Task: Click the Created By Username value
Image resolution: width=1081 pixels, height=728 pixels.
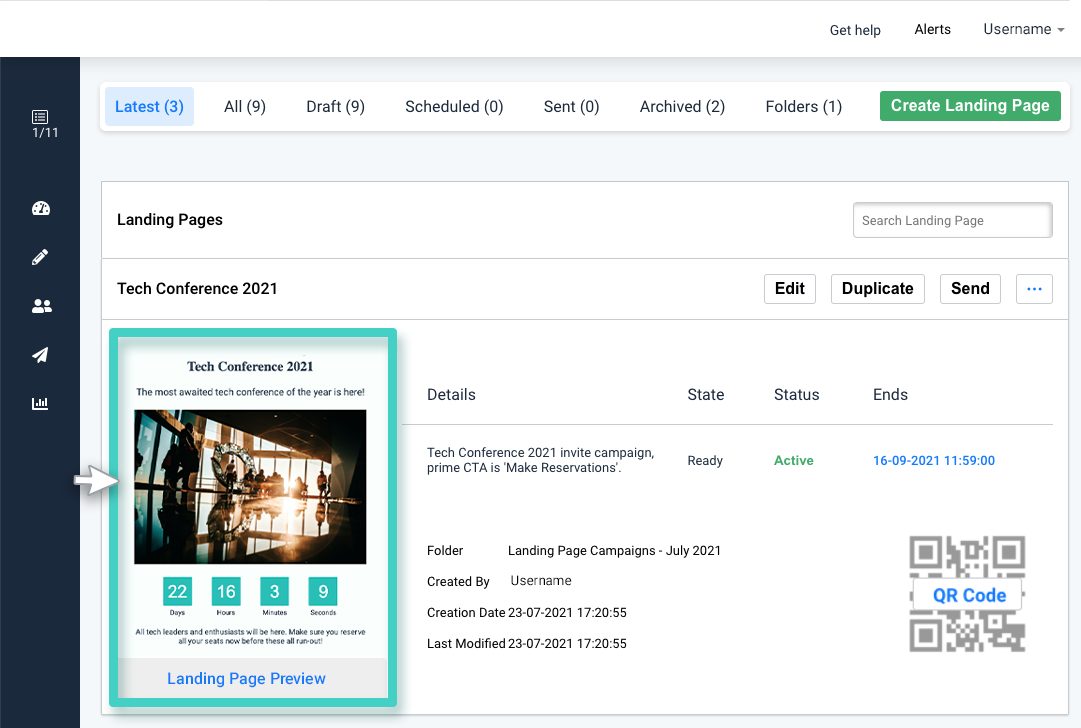Action: 540,581
